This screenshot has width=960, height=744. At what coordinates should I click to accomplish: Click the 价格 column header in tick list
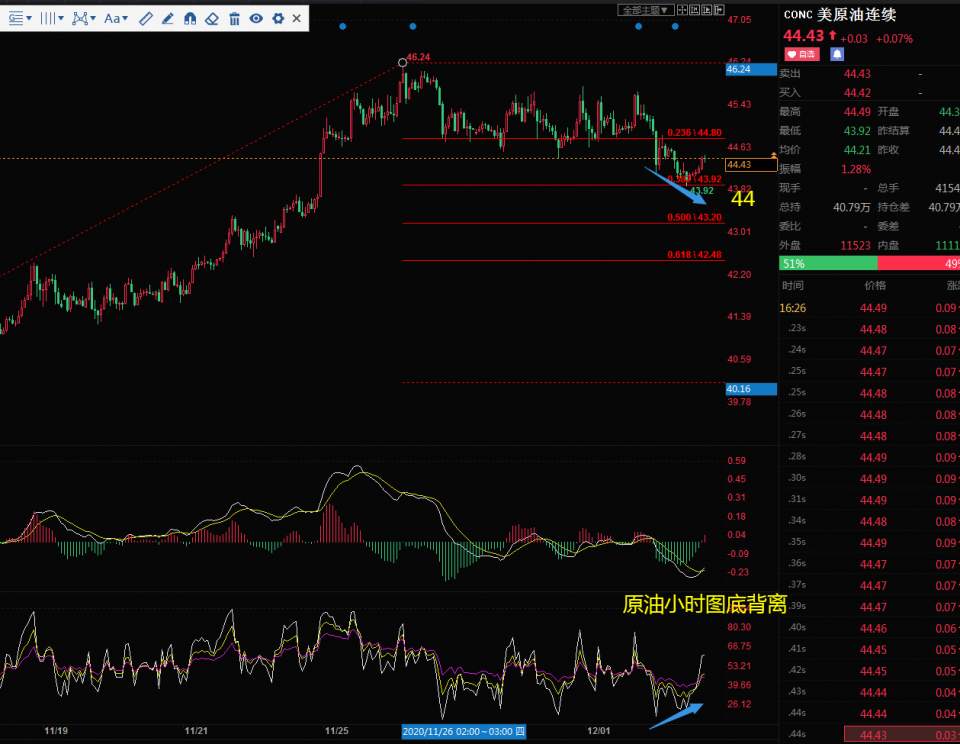[875, 285]
